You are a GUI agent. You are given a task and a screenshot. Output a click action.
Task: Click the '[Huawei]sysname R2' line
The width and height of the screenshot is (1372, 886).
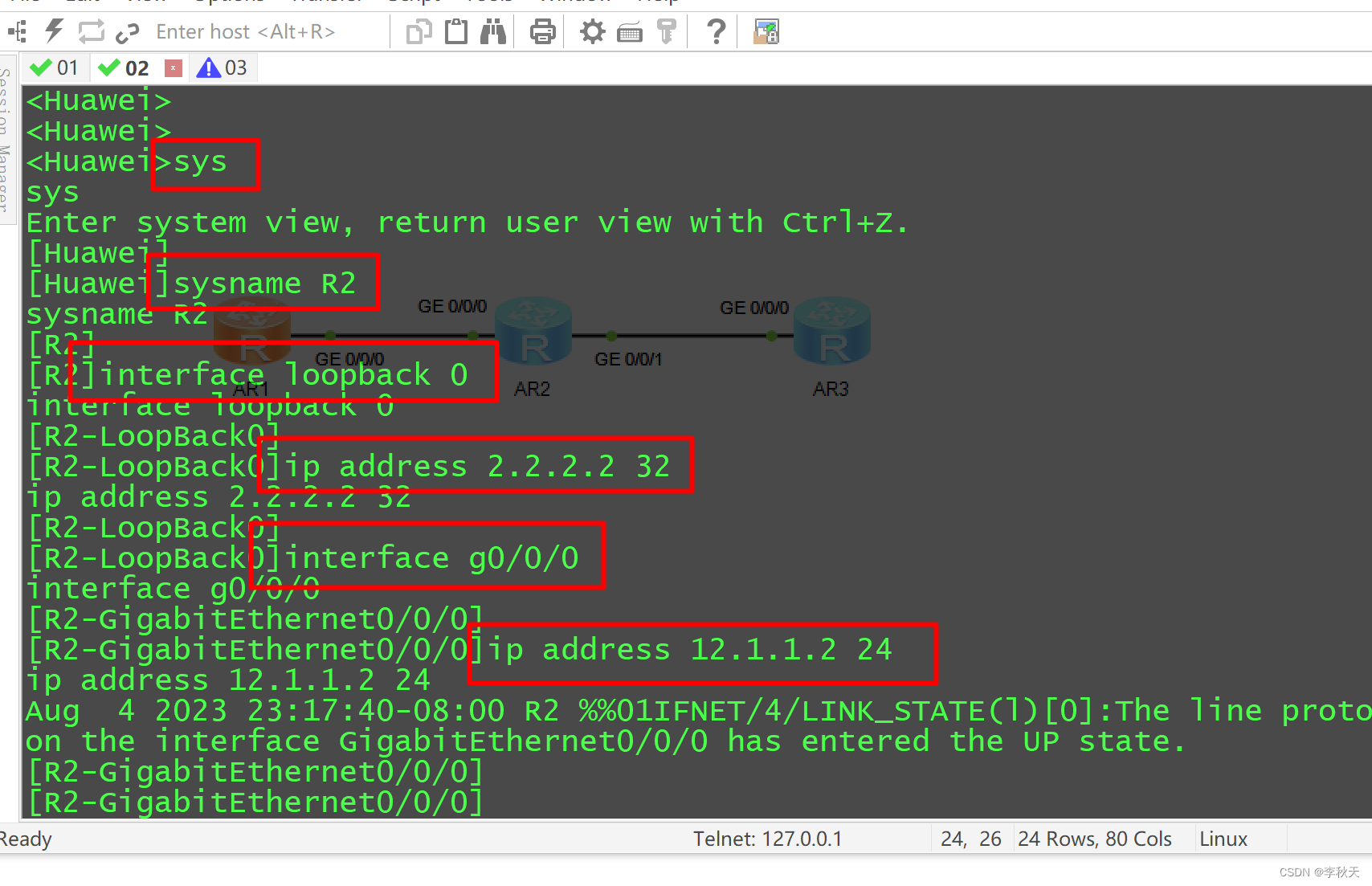[x=191, y=284]
